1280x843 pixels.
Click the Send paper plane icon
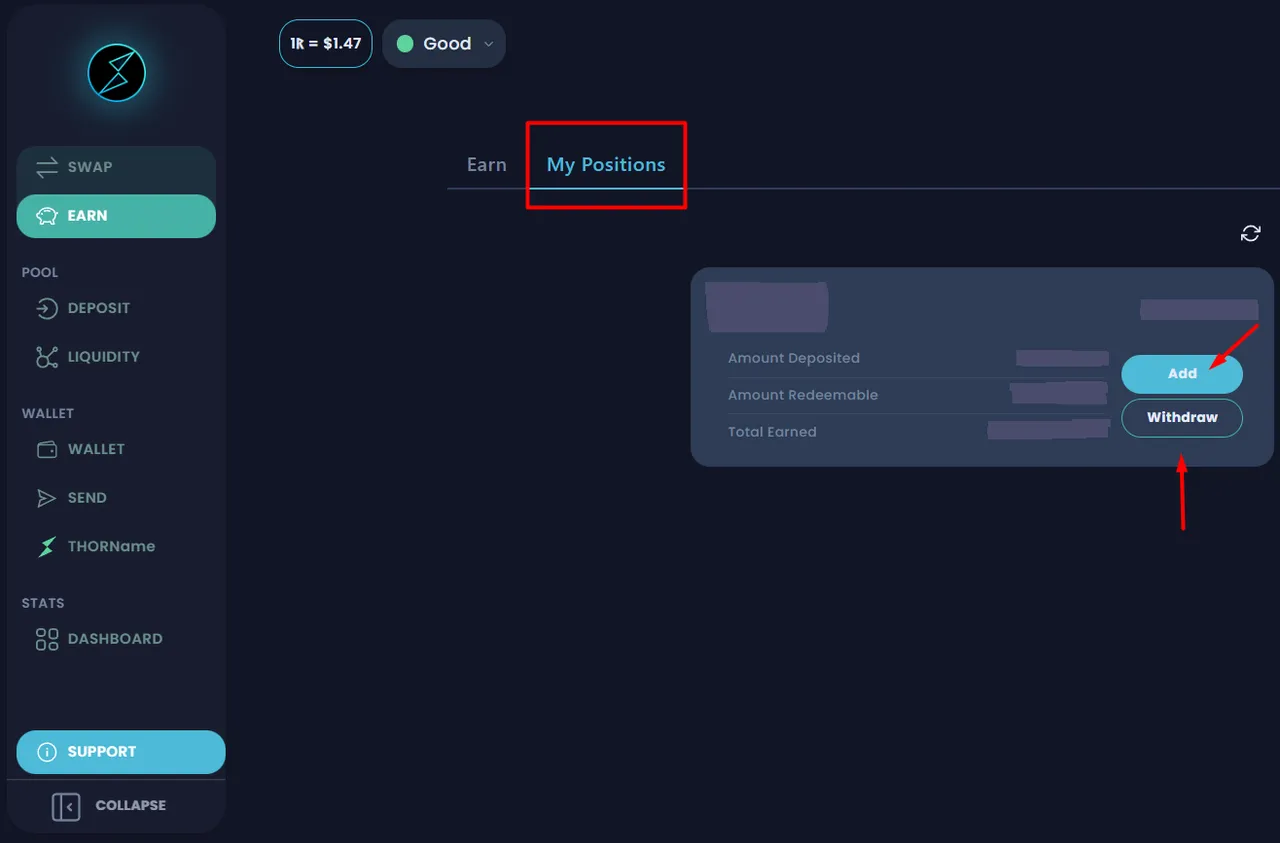pyautogui.click(x=47, y=498)
